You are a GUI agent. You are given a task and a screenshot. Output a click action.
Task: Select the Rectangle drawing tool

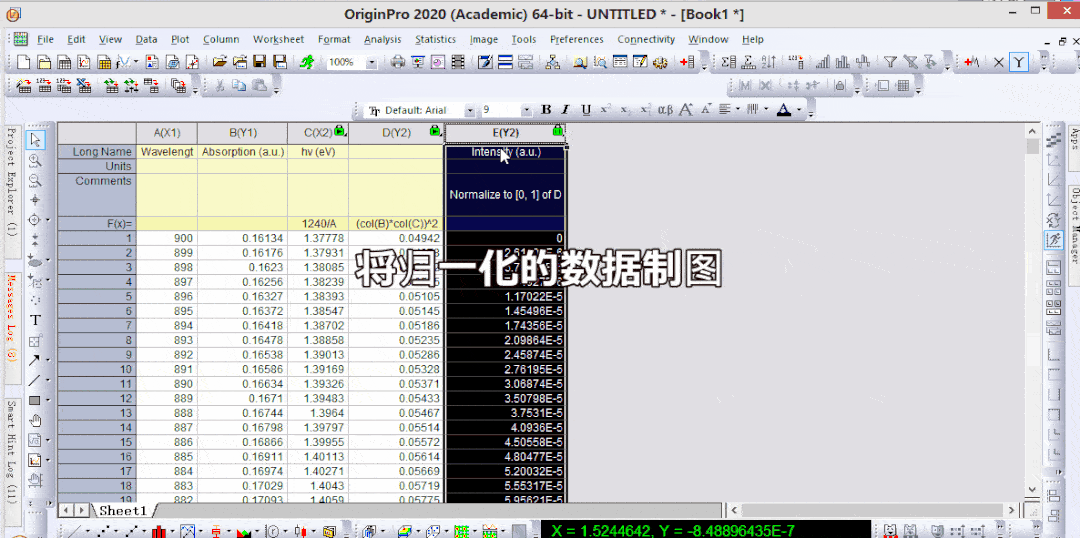(x=34, y=400)
